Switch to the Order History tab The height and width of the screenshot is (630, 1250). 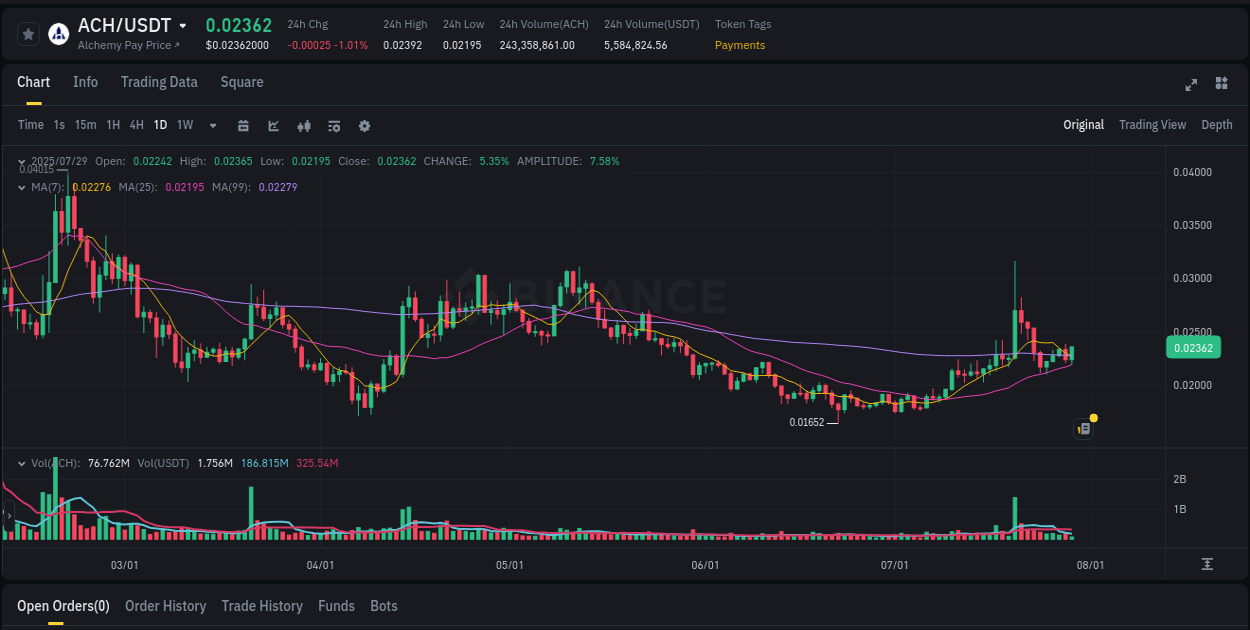165,606
